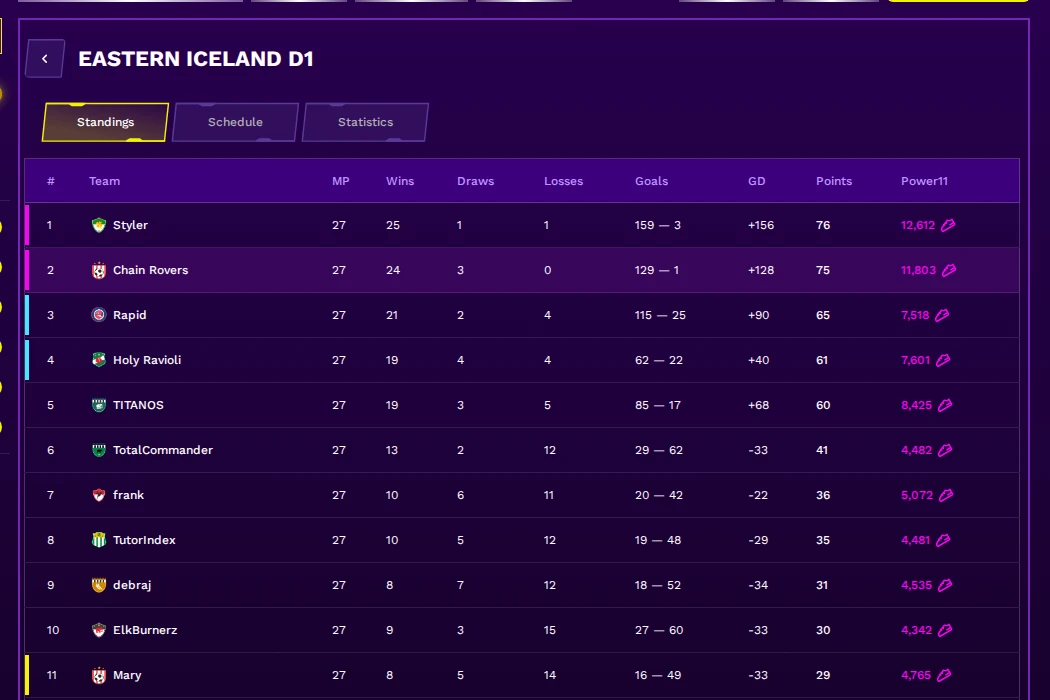Screen dimensions: 1050x700
Task: Click the goals cell 85 — 17
Action: click(658, 405)
